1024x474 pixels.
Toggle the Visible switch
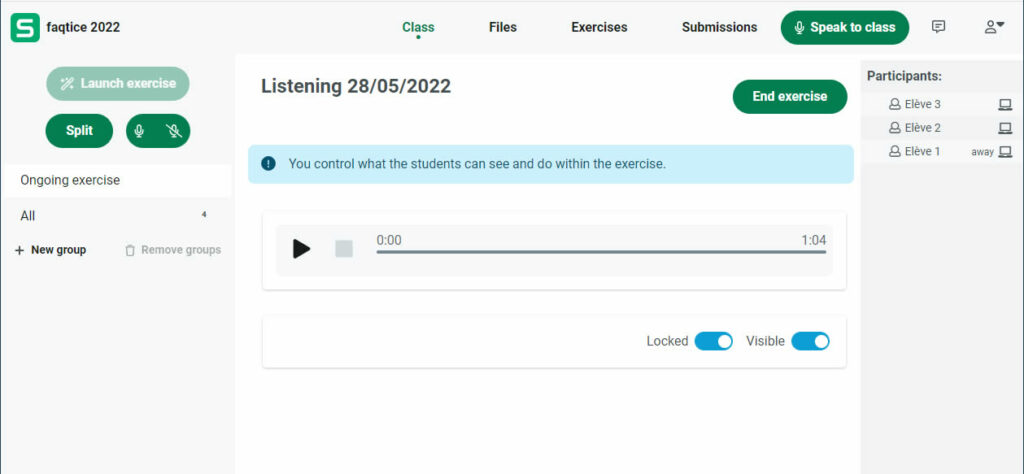810,341
